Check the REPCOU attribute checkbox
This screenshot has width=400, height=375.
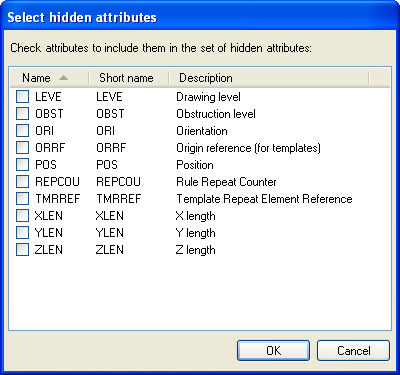[x=22, y=182]
